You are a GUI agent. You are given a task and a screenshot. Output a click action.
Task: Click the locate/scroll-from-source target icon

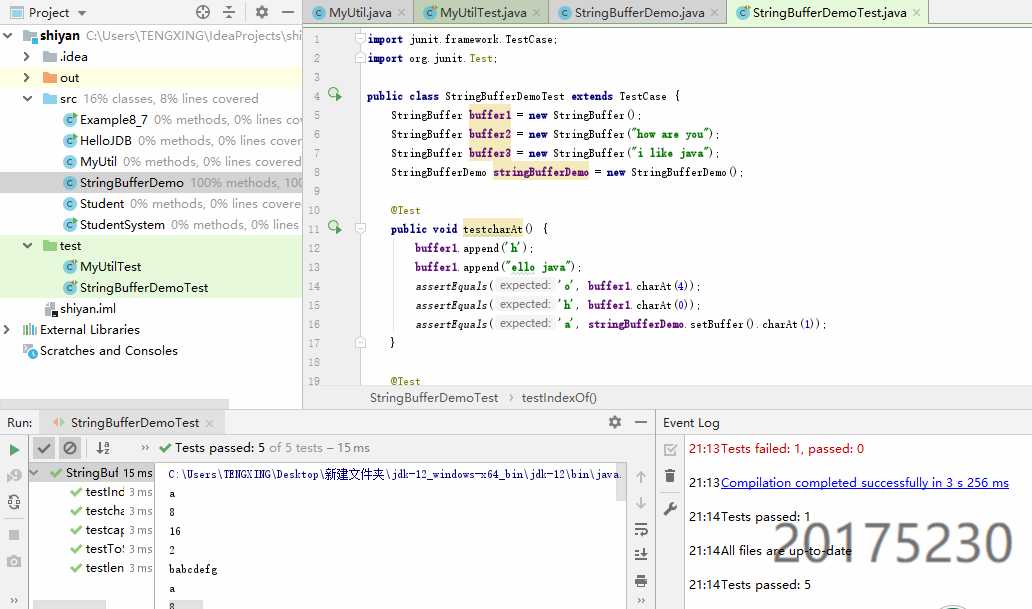point(203,13)
